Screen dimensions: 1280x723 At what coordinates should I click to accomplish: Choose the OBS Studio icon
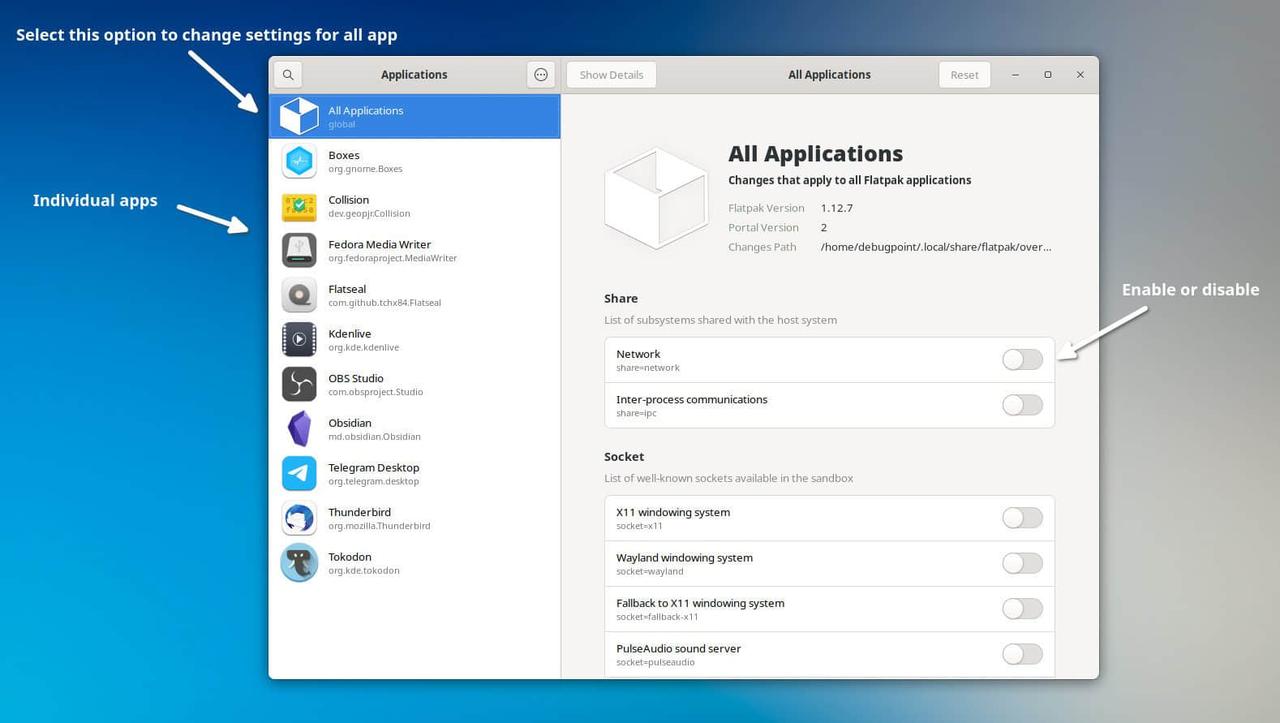coord(299,384)
